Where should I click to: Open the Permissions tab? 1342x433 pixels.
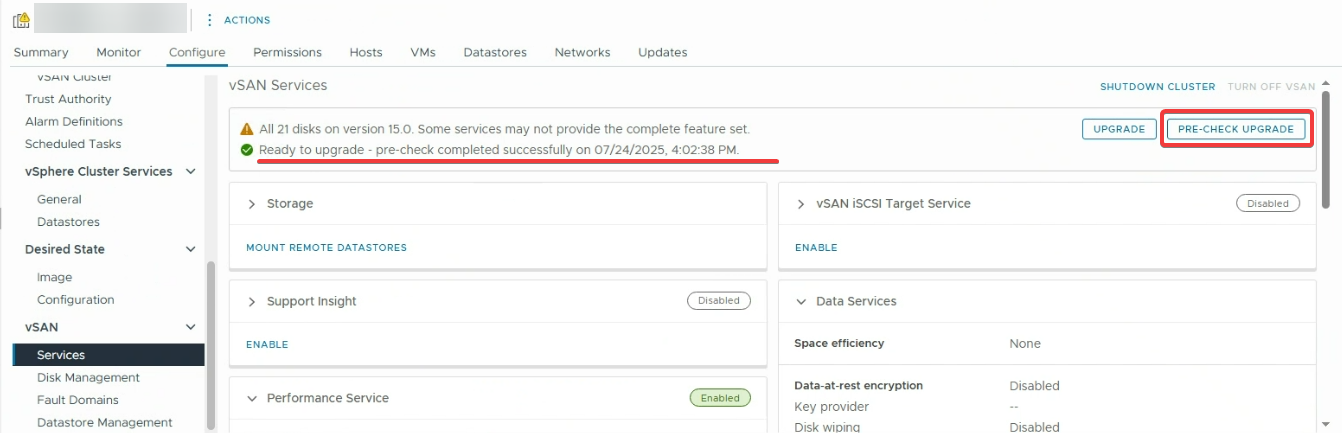click(x=288, y=52)
